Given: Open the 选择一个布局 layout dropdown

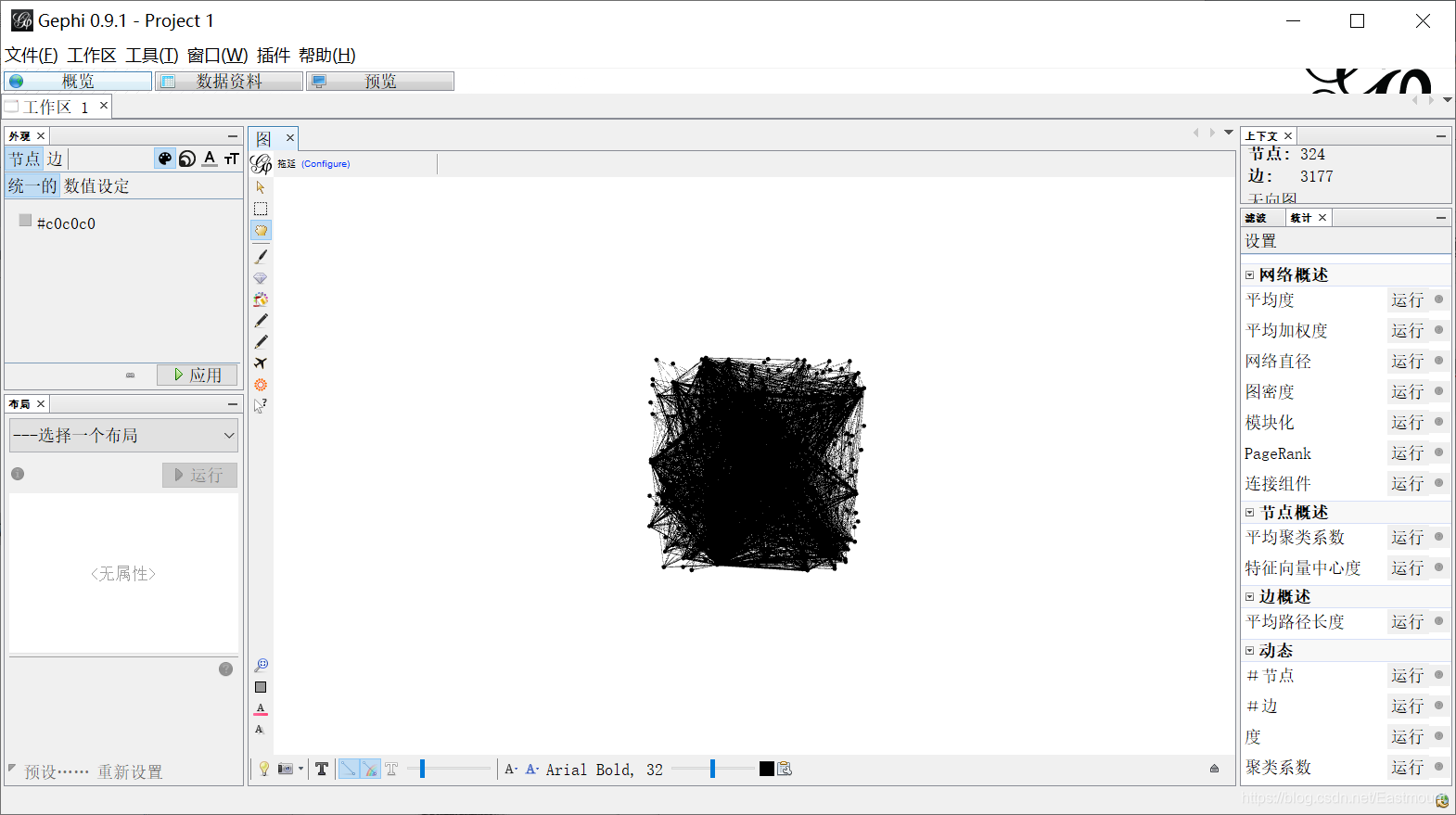Looking at the screenshot, I should pos(123,435).
